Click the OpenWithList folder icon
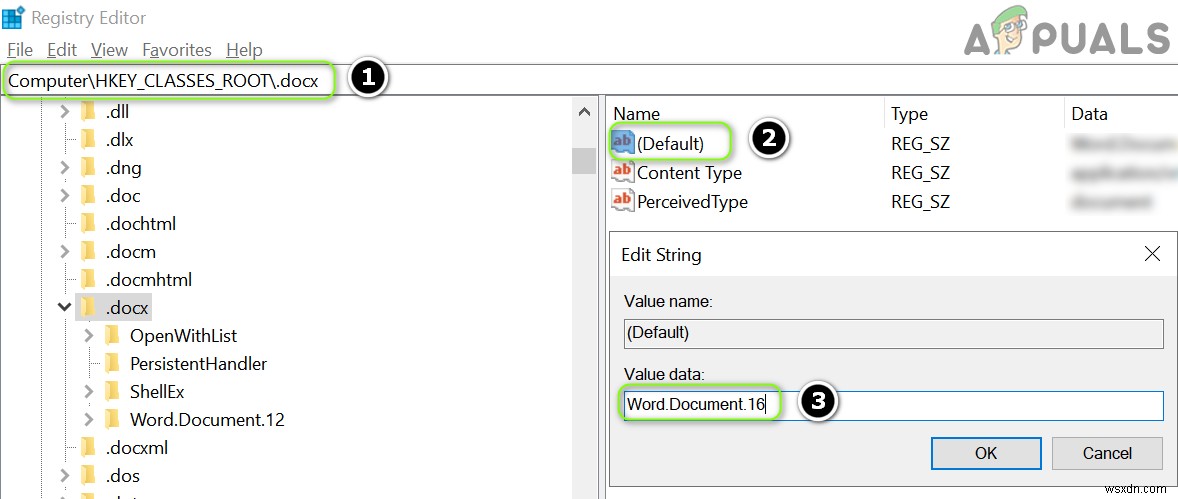 tap(112, 335)
